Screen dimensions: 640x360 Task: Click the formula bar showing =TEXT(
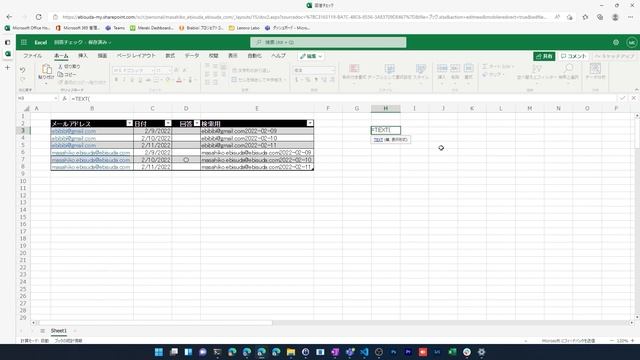pos(343,99)
